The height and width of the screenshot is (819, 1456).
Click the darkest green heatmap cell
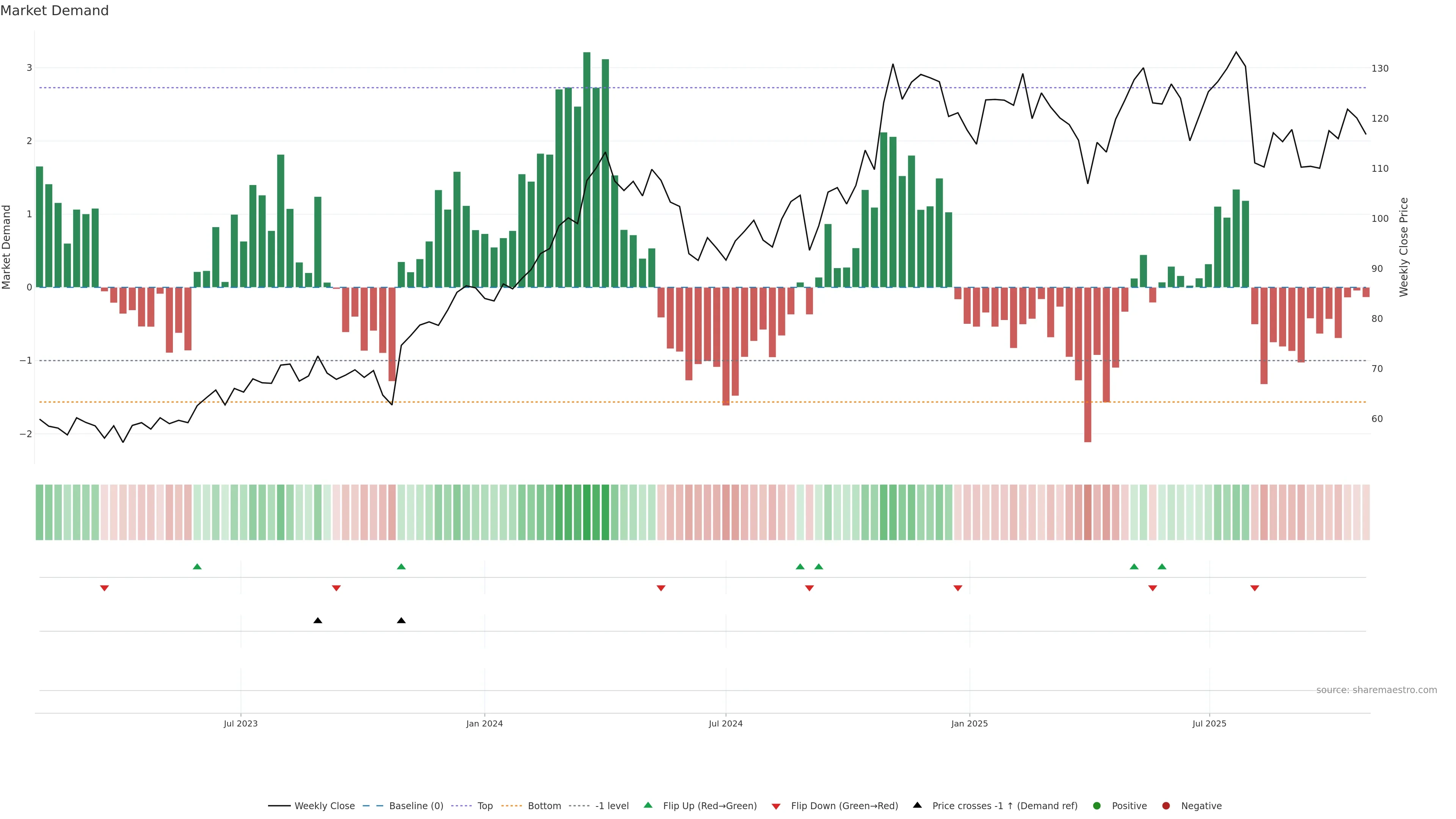pyautogui.click(x=587, y=512)
